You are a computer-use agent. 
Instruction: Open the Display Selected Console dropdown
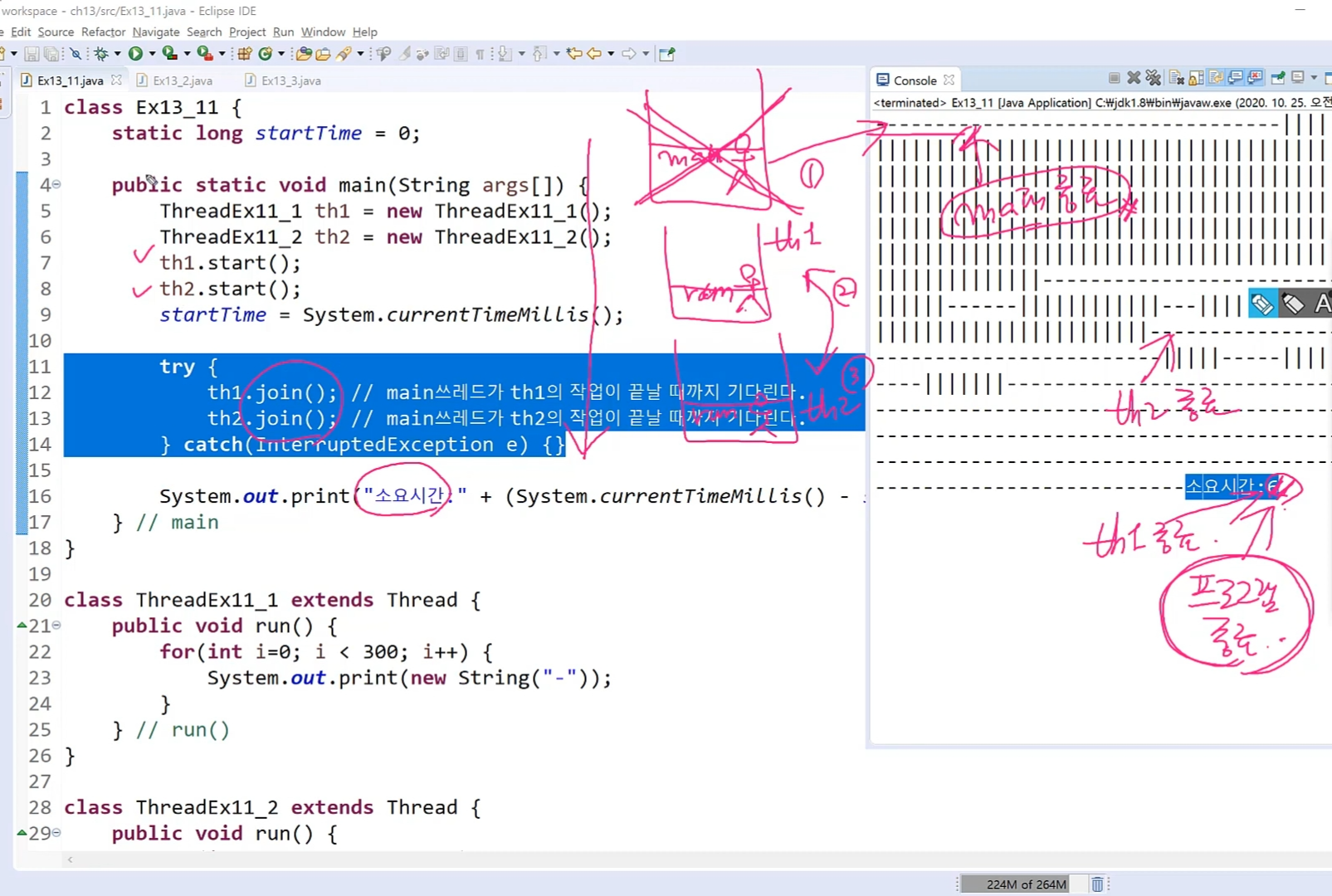[x=1314, y=78]
